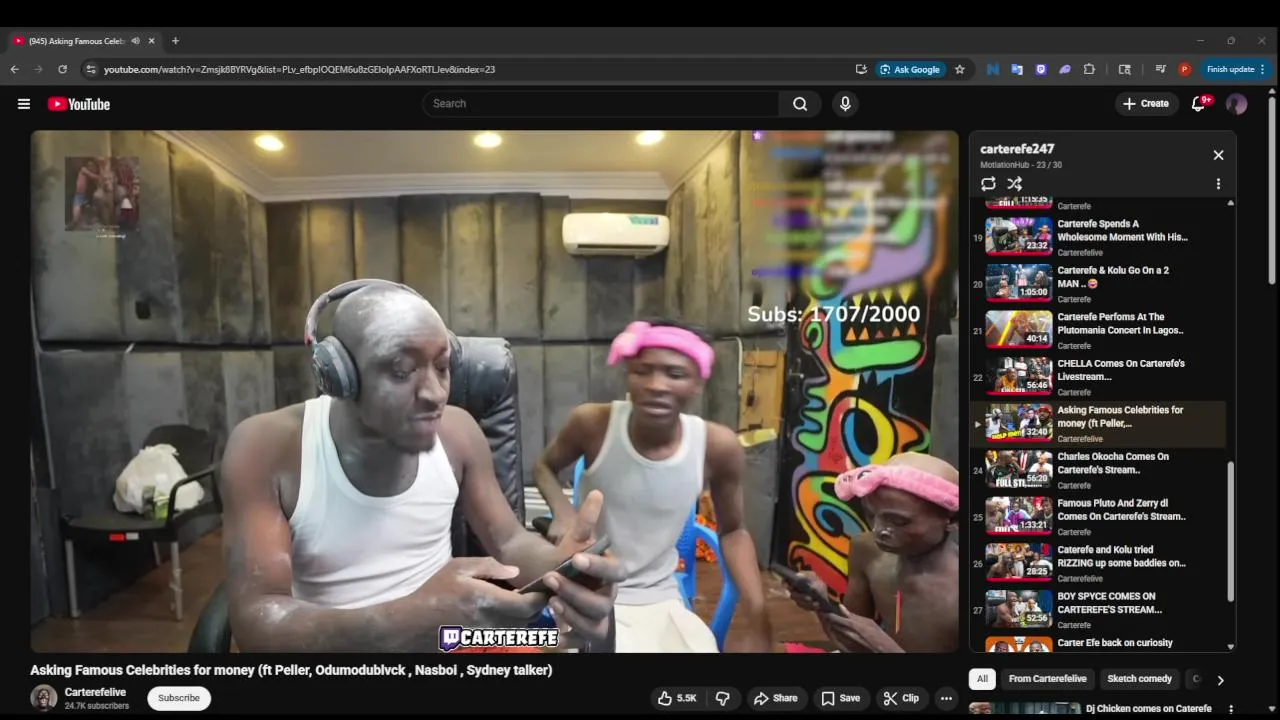Click the install app icon in address bar

861,69
